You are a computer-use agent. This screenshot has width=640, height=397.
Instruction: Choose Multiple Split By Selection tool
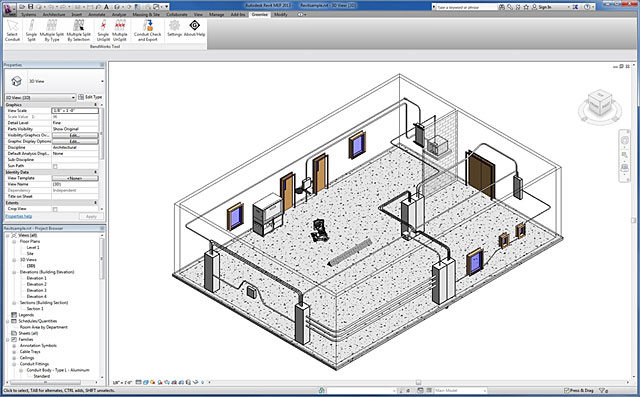[x=78, y=31]
